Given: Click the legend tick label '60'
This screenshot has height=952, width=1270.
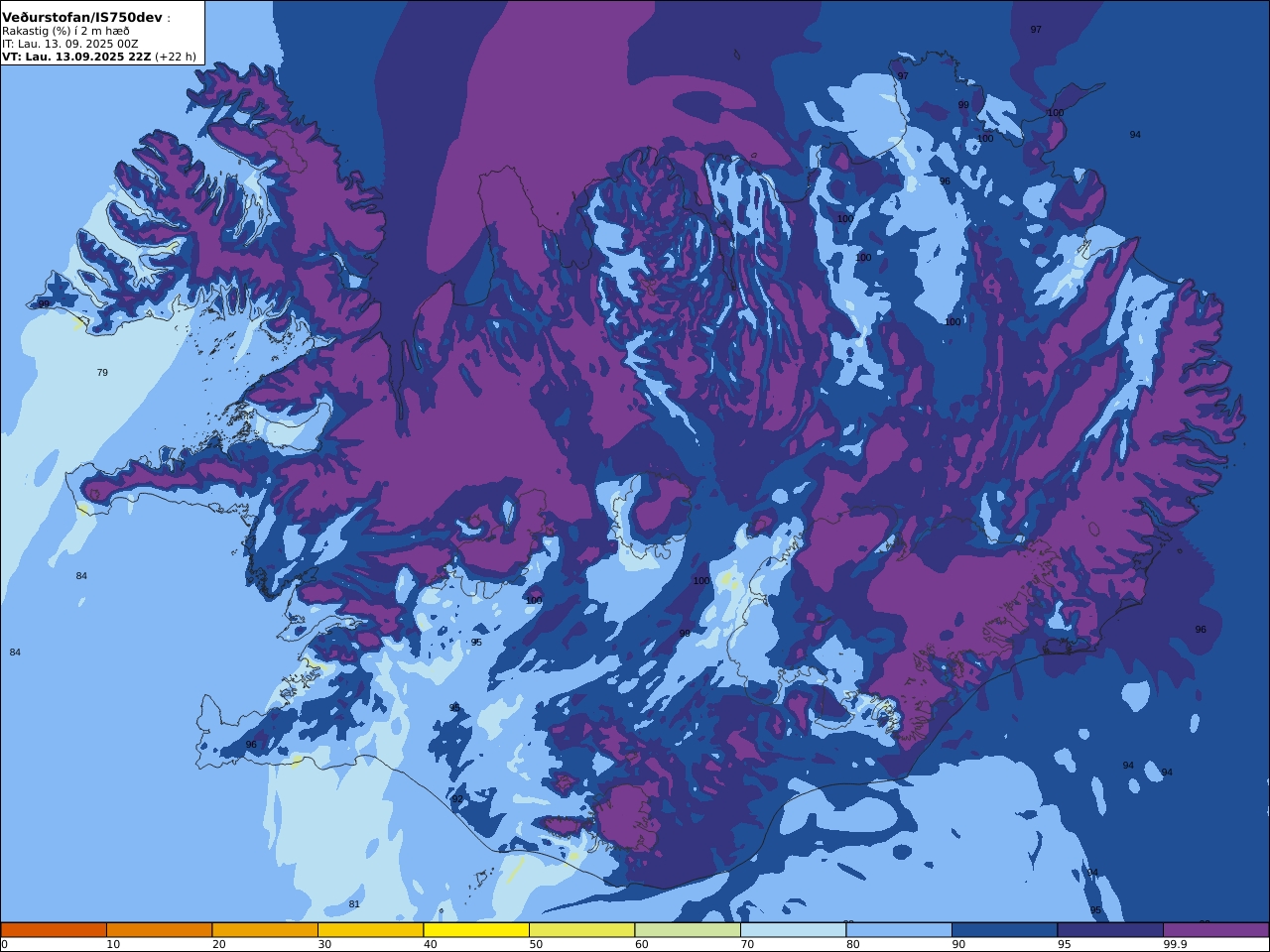Looking at the screenshot, I should click(641, 944).
